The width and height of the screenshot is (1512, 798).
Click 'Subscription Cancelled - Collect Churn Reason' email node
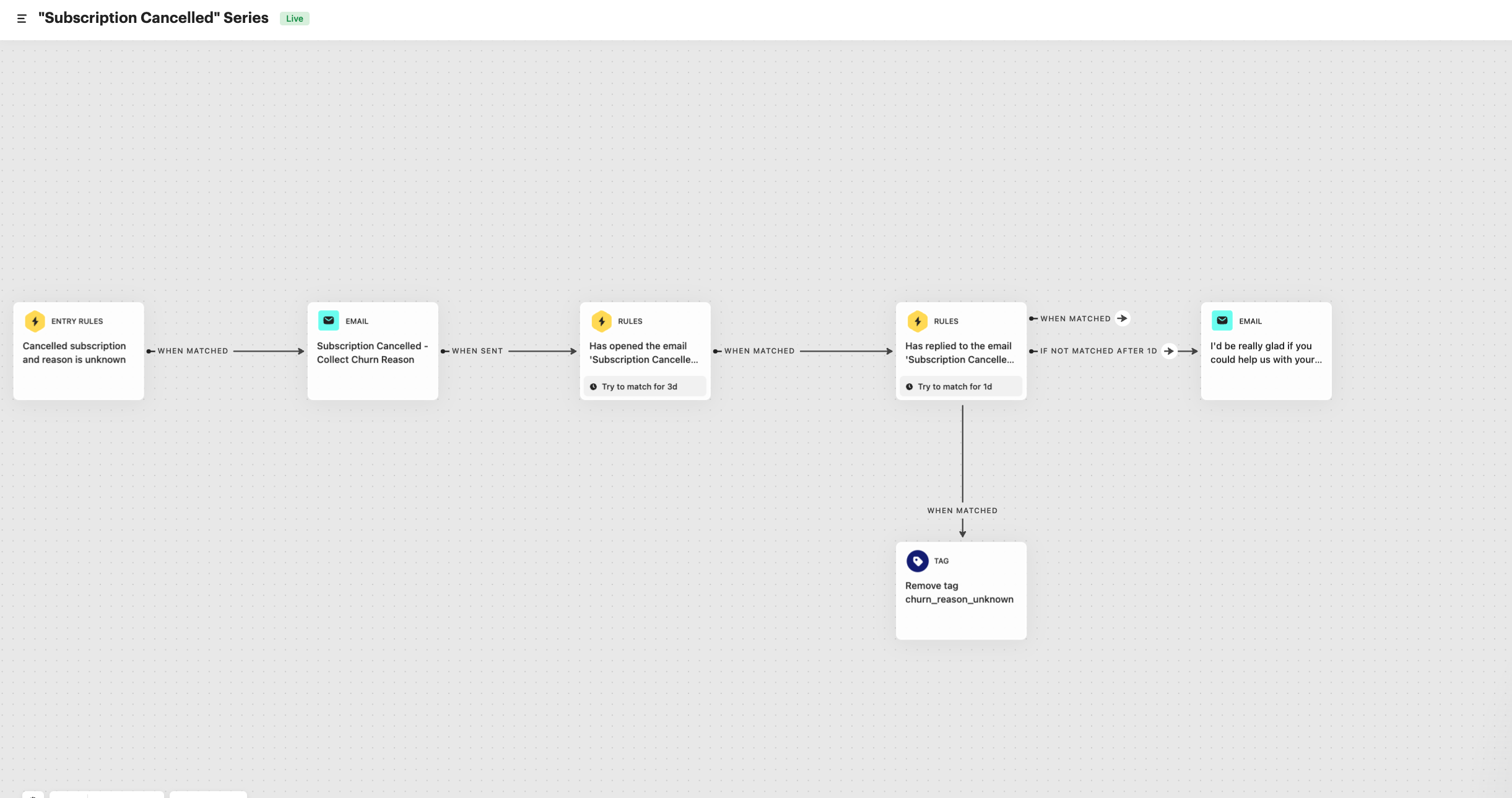click(373, 350)
